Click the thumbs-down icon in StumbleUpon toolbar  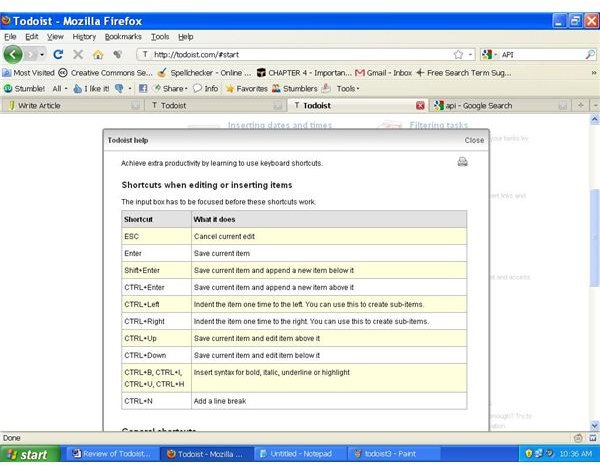[x=119, y=88]
